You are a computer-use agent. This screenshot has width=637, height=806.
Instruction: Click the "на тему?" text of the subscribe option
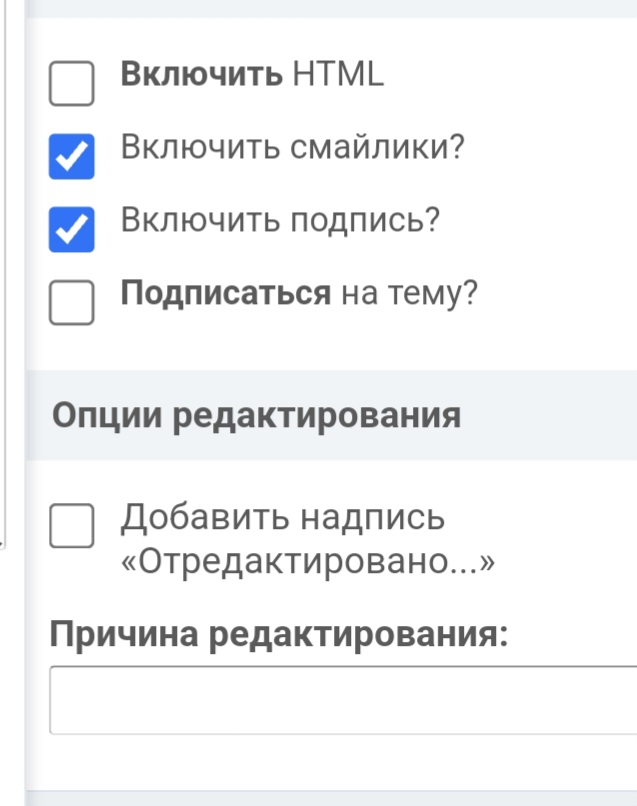[409, 294]
